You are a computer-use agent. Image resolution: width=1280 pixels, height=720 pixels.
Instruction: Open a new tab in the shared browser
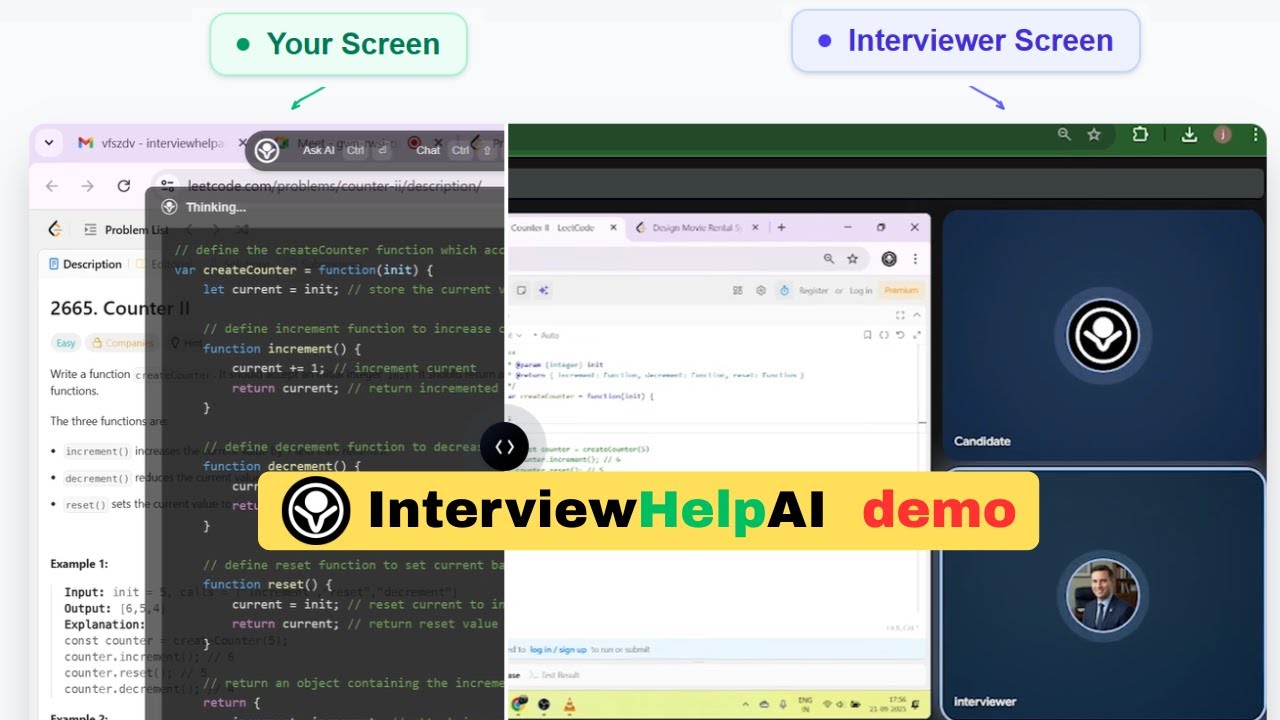point(781,228)
